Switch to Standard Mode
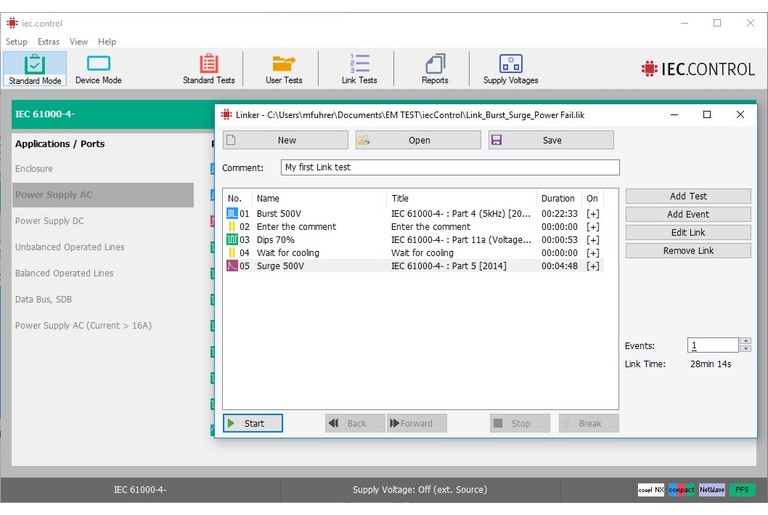768x515 pixels. 34,69
